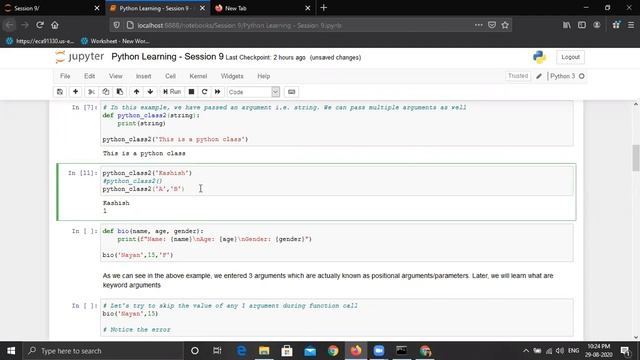
Task: Click the taskbar search box
Action: point(102,351)
